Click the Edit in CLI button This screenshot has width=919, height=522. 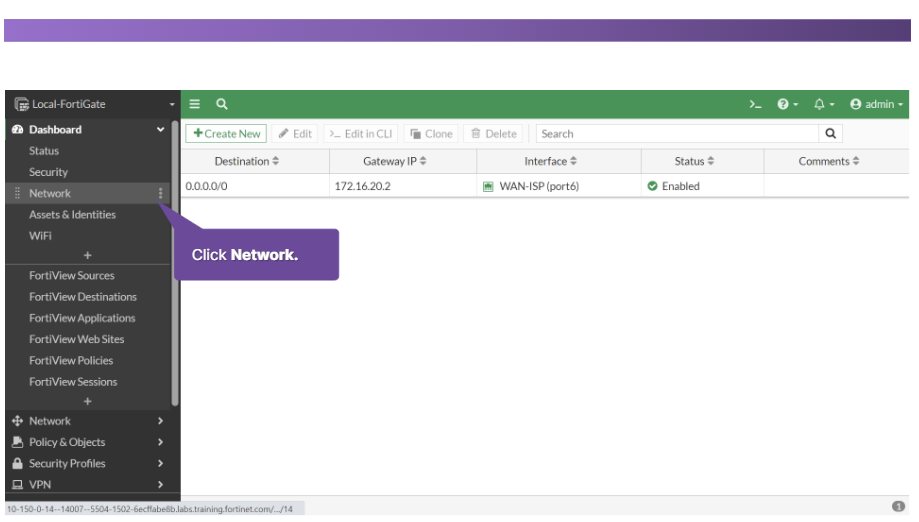[360, 134]
